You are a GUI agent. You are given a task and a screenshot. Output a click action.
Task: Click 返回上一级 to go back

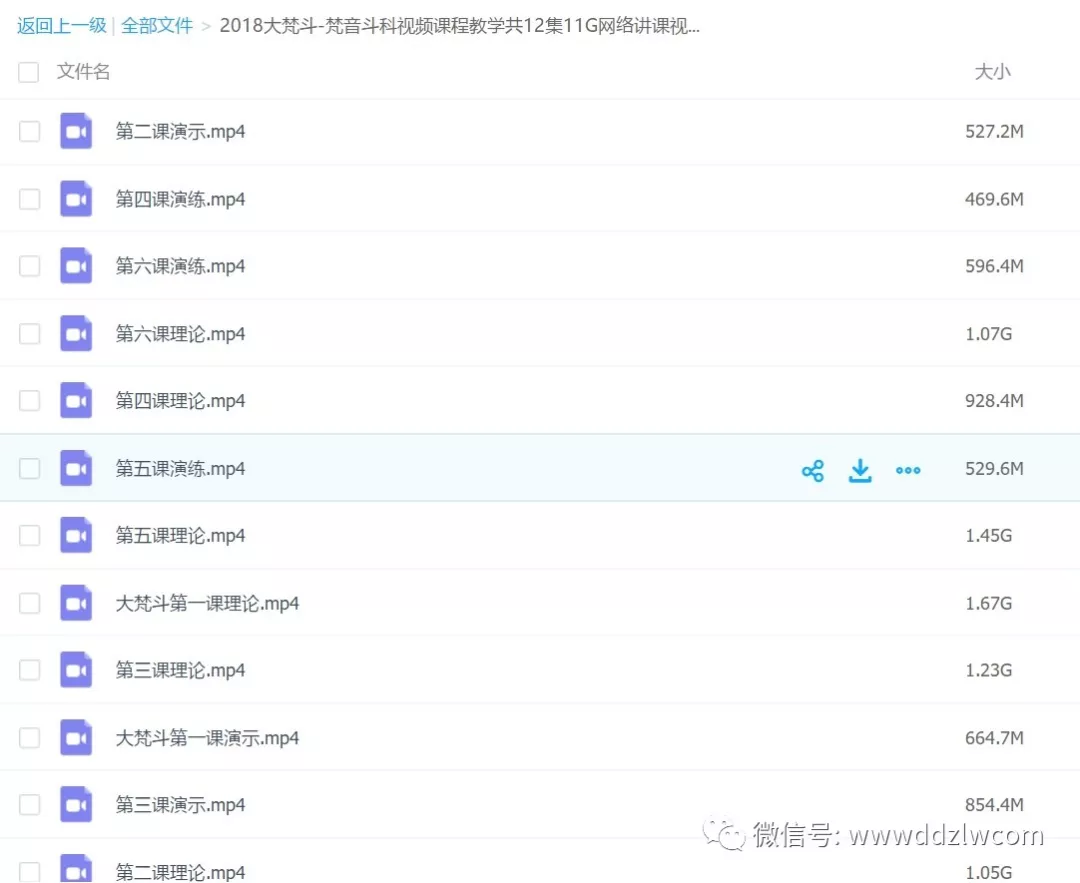pos(61,26)
